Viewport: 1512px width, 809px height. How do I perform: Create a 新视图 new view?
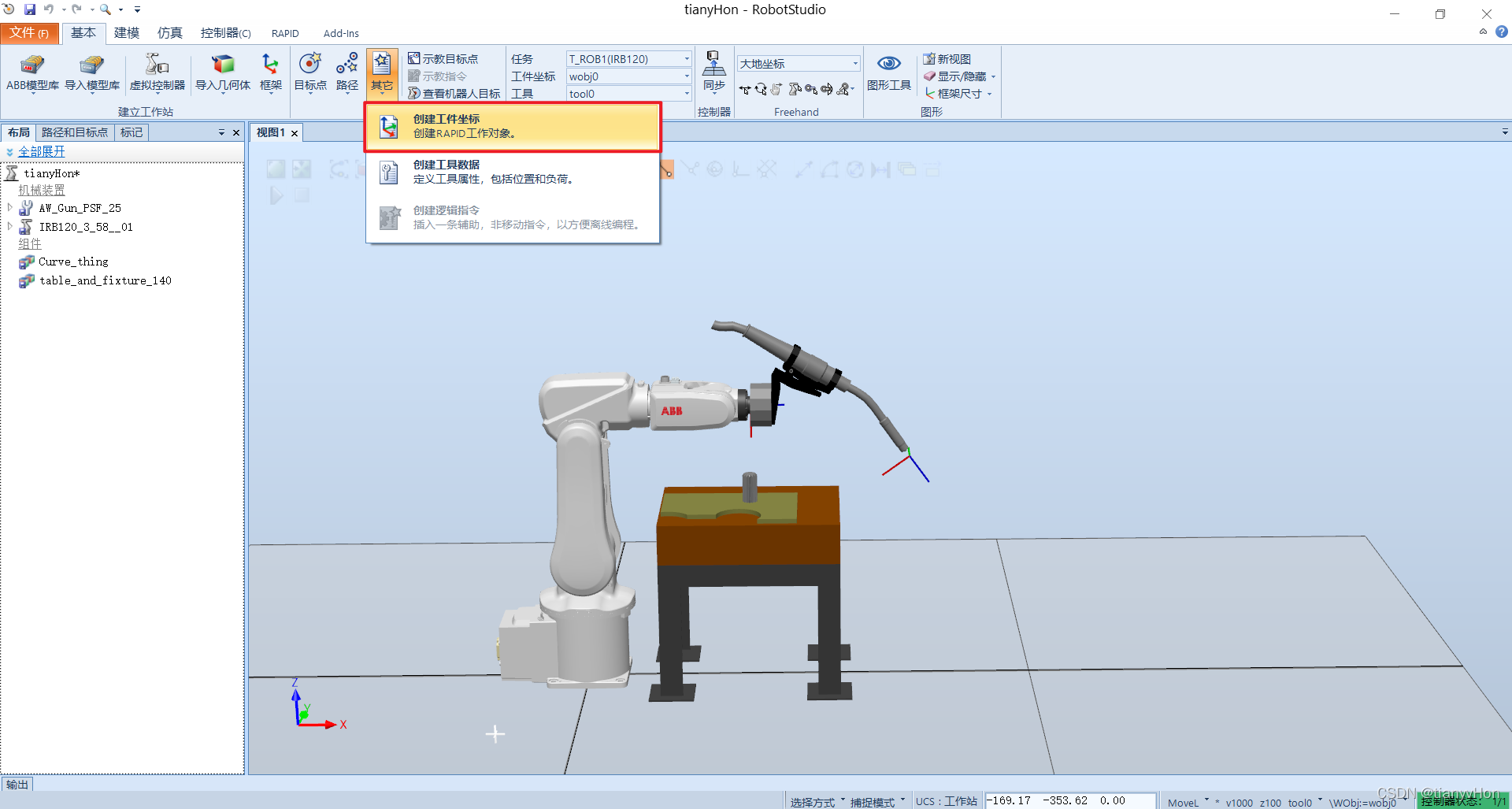[x=947, y=59]
